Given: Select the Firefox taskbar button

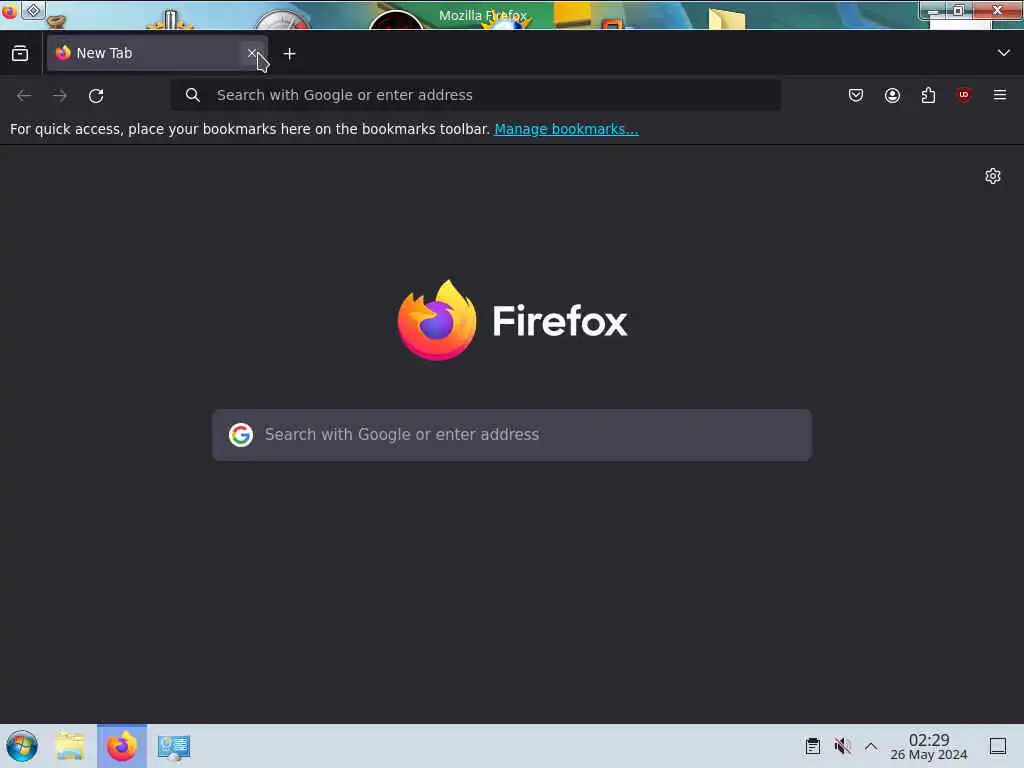Looking at the screenshot, I should (122, 746).
